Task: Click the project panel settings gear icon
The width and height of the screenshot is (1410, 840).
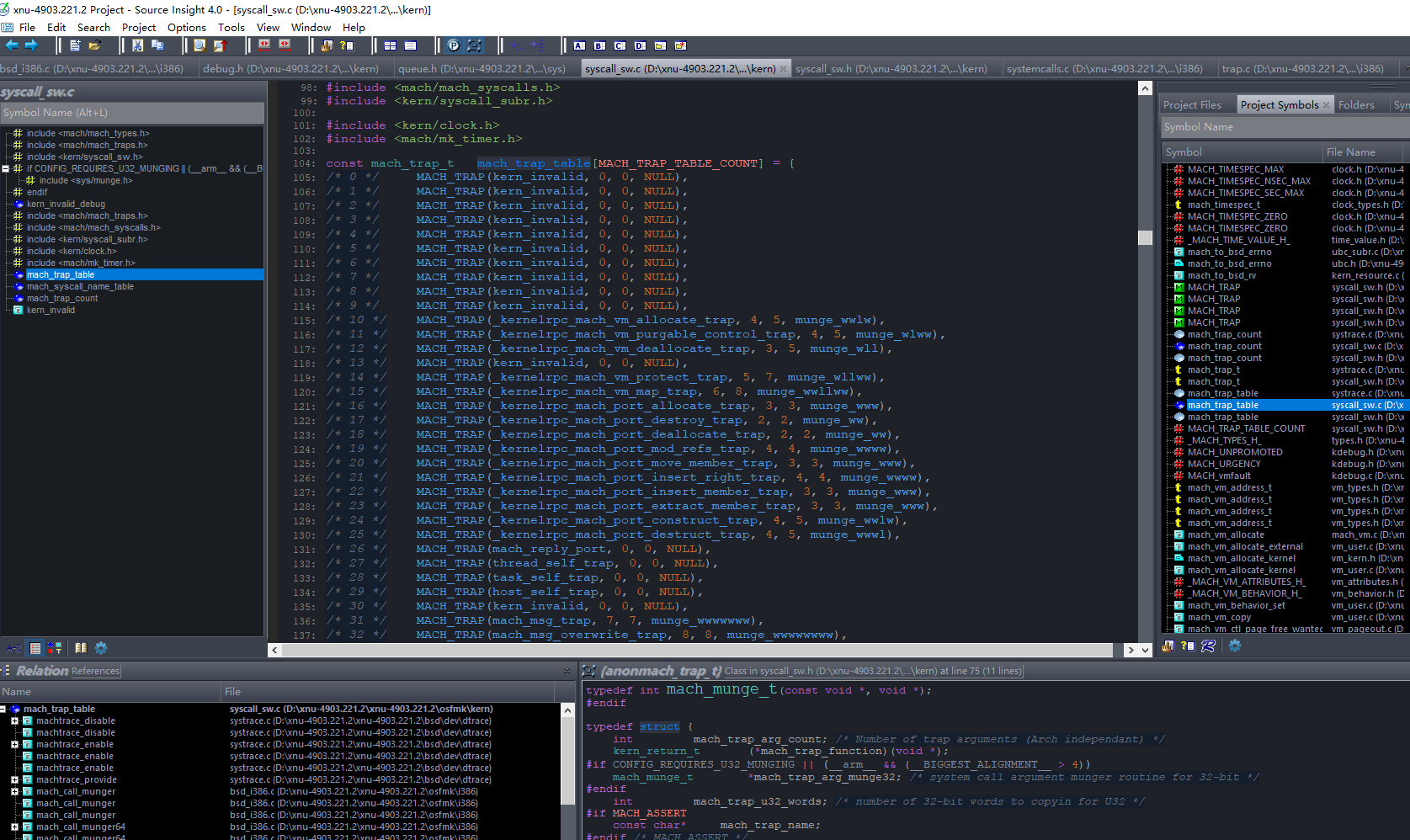Action: [x=1235, y=646]
